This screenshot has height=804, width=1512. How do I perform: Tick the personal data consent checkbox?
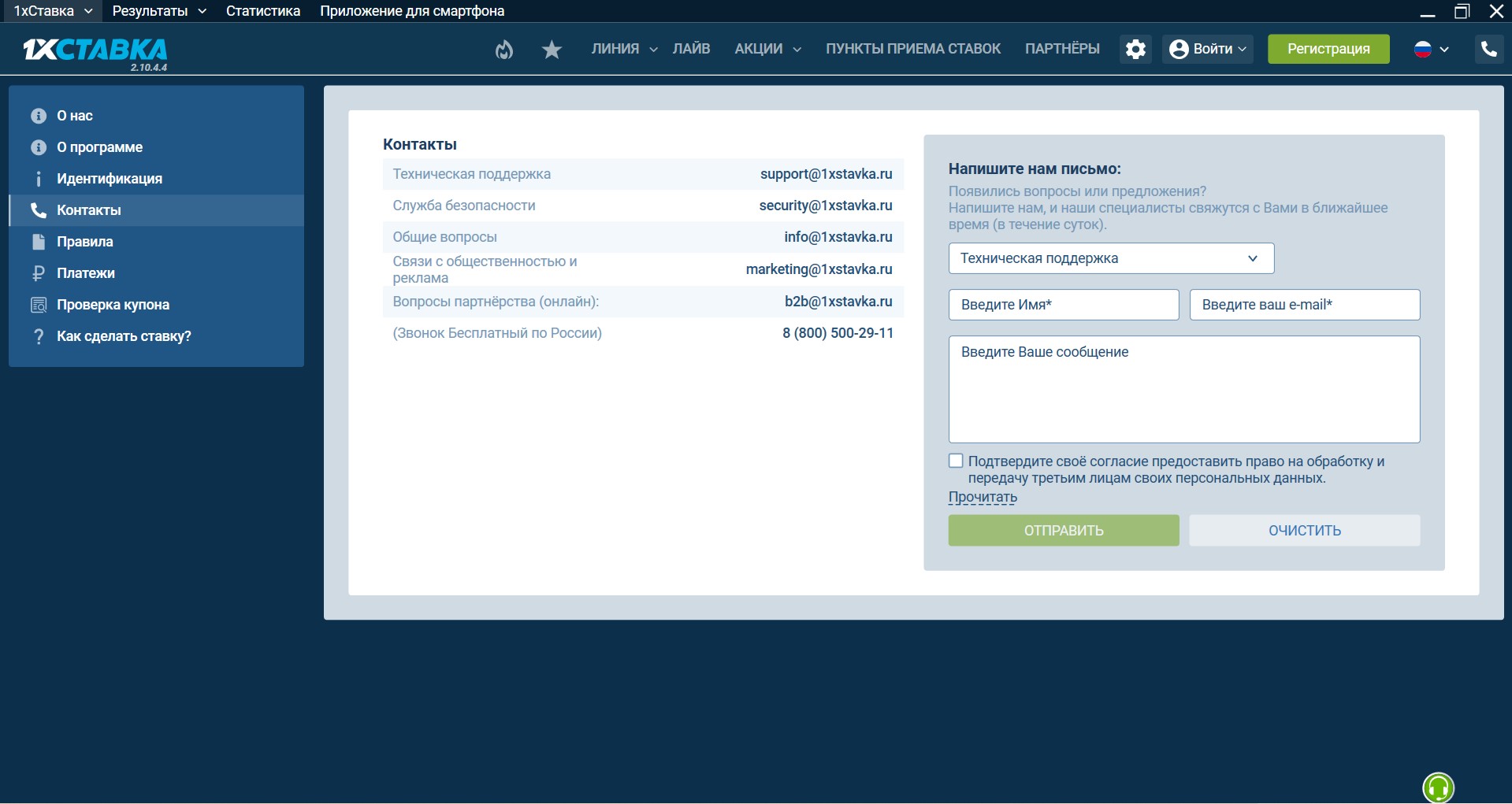956,461
